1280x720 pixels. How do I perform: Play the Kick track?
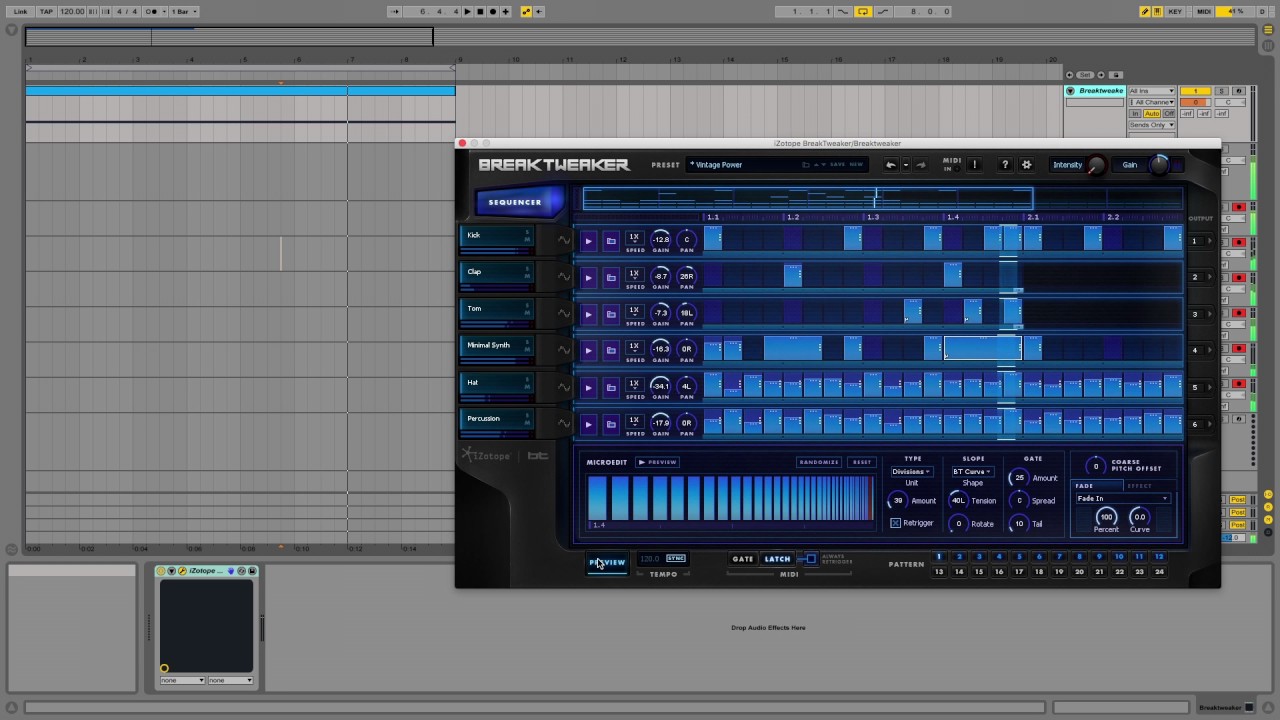click(588, 240)
